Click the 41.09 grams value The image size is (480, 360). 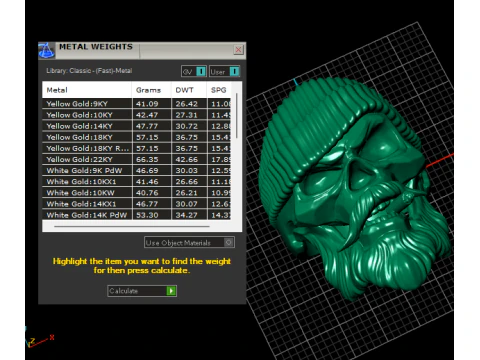coord(147,104)
